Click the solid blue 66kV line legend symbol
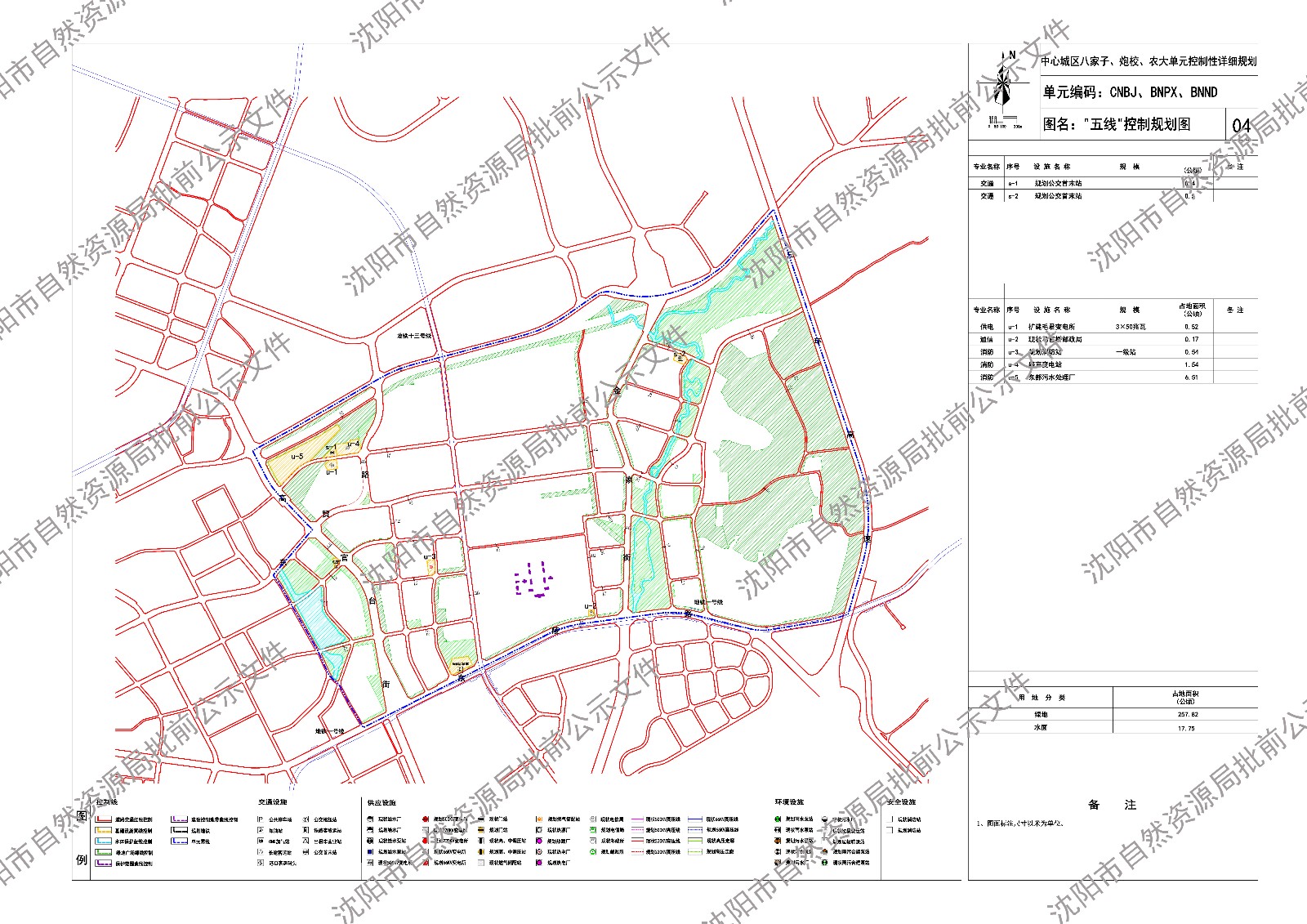 point(695,819)
